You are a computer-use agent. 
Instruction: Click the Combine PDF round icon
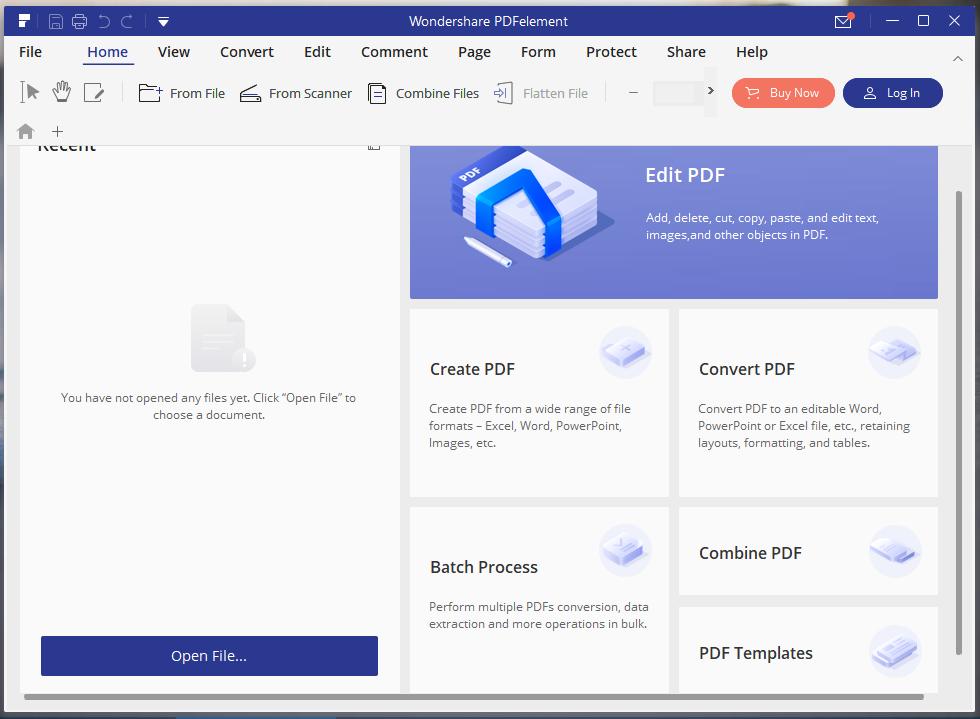(x=894, y=551)
